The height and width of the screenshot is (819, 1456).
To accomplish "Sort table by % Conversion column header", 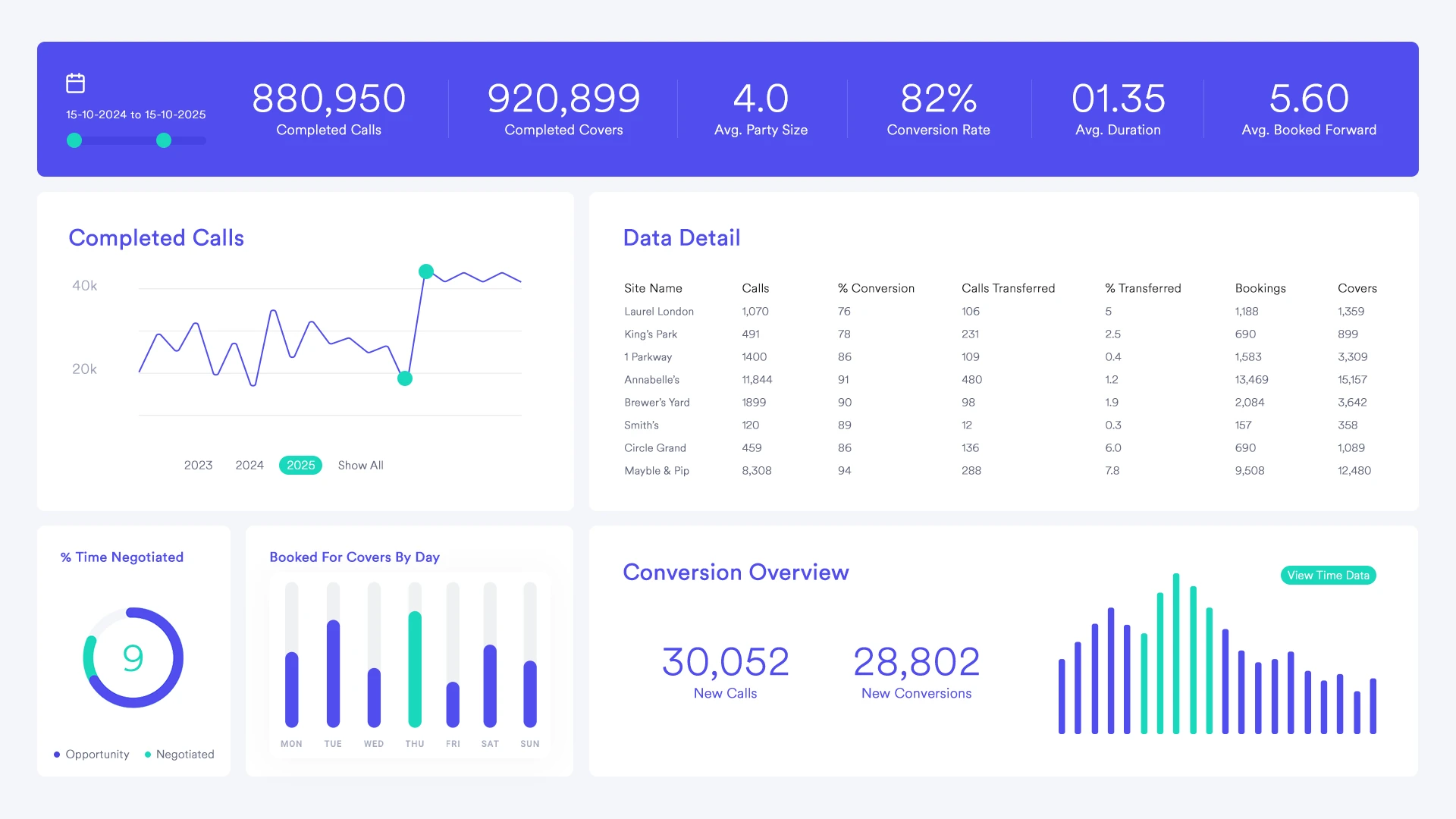I will coord(876,288).
